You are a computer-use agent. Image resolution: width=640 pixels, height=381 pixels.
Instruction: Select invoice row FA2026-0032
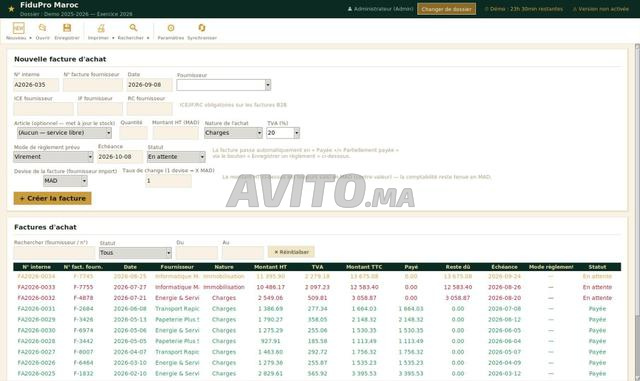317,298
